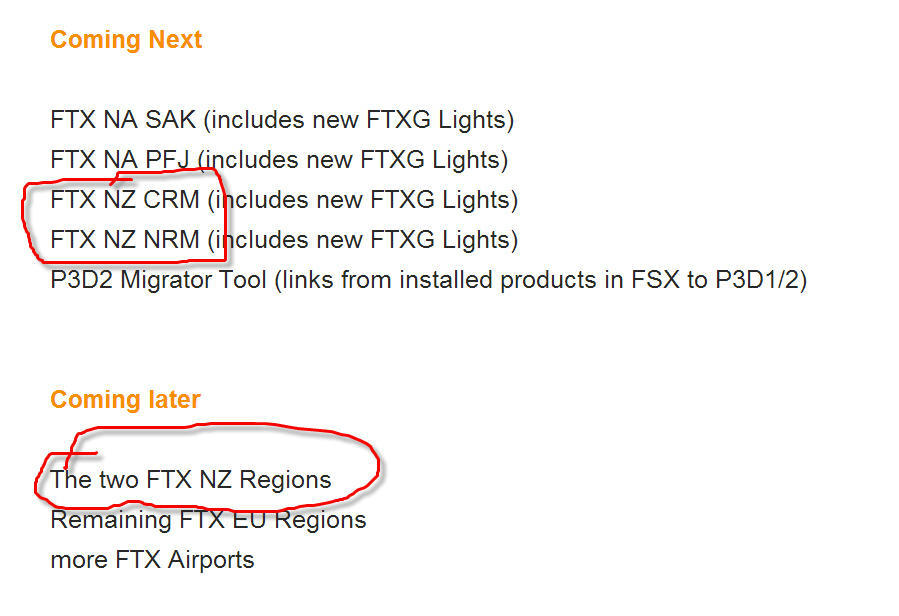The width and height of the screenshot is (899, 616).
Task: Click the "FTX NZ CRM" product name
Action: tap(125, 200)
